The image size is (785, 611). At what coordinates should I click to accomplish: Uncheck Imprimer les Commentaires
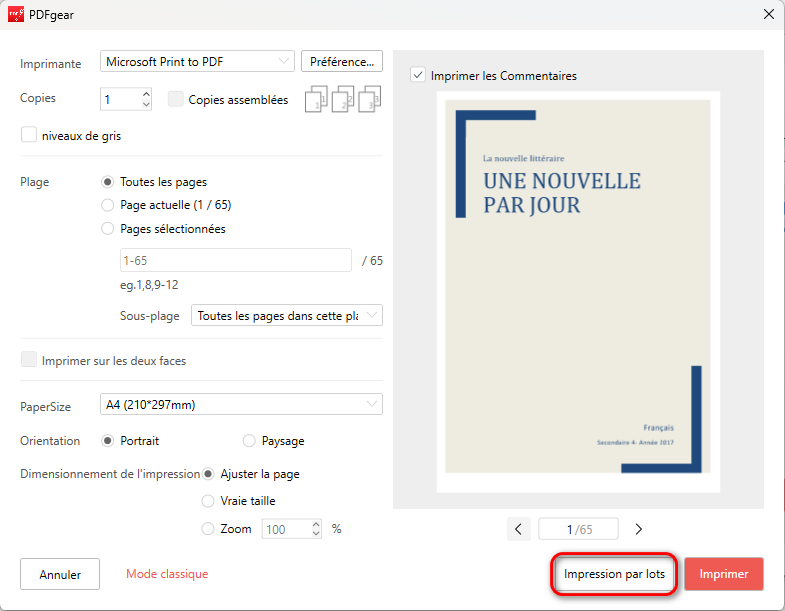pyautogui.click(x=418, y=75)
